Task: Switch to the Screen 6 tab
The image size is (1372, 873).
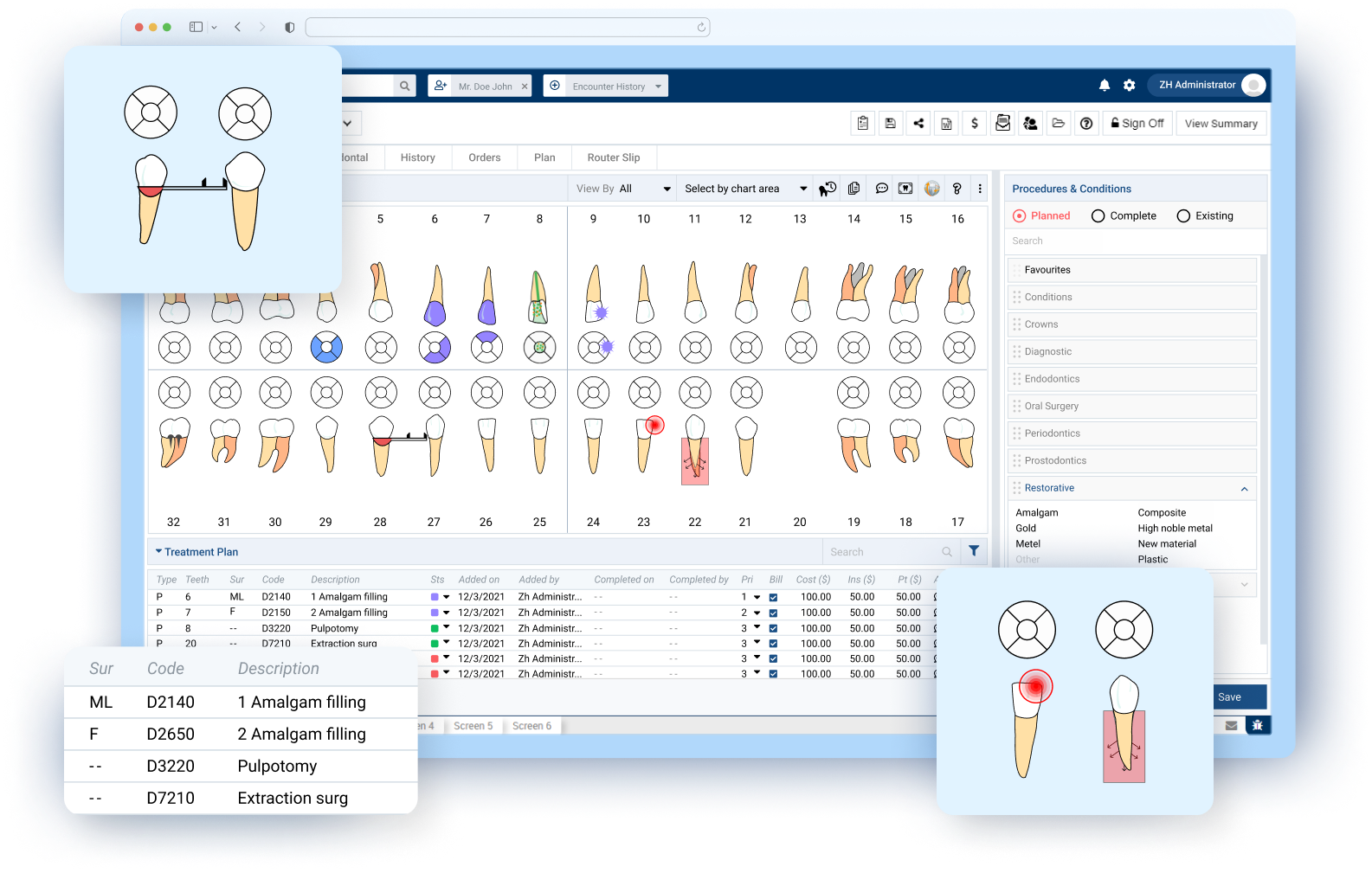Action: point(531,726)
